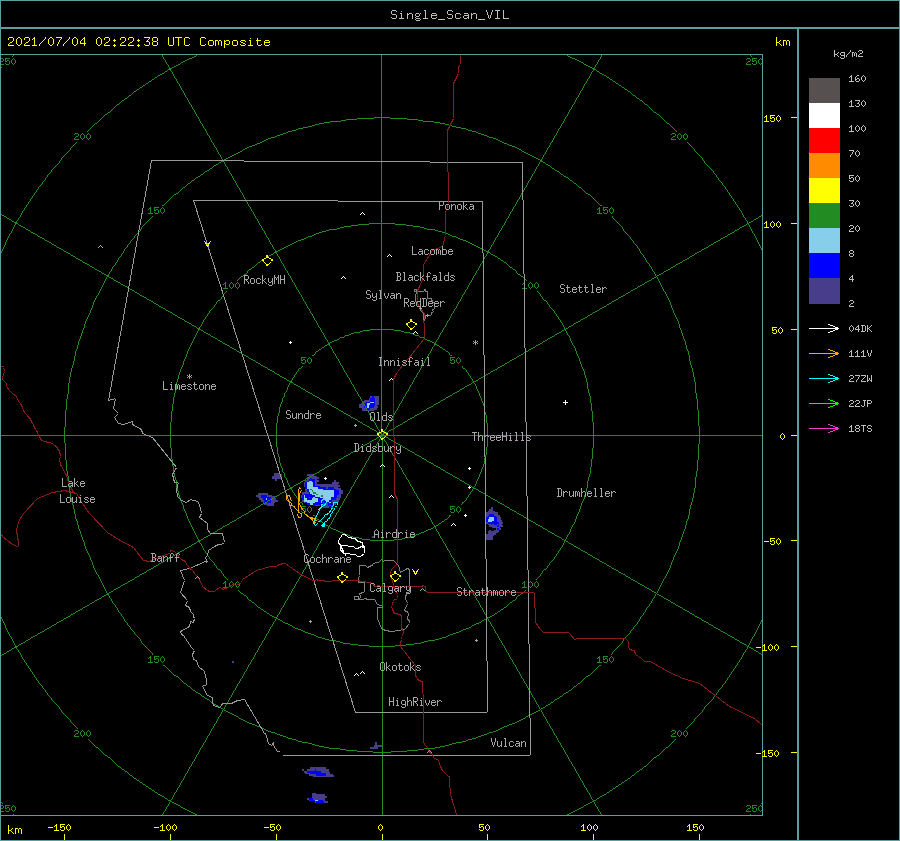Click the white plus marker west of Drumheller
This screenshot has height=841, width=900.
click(565, 402)
